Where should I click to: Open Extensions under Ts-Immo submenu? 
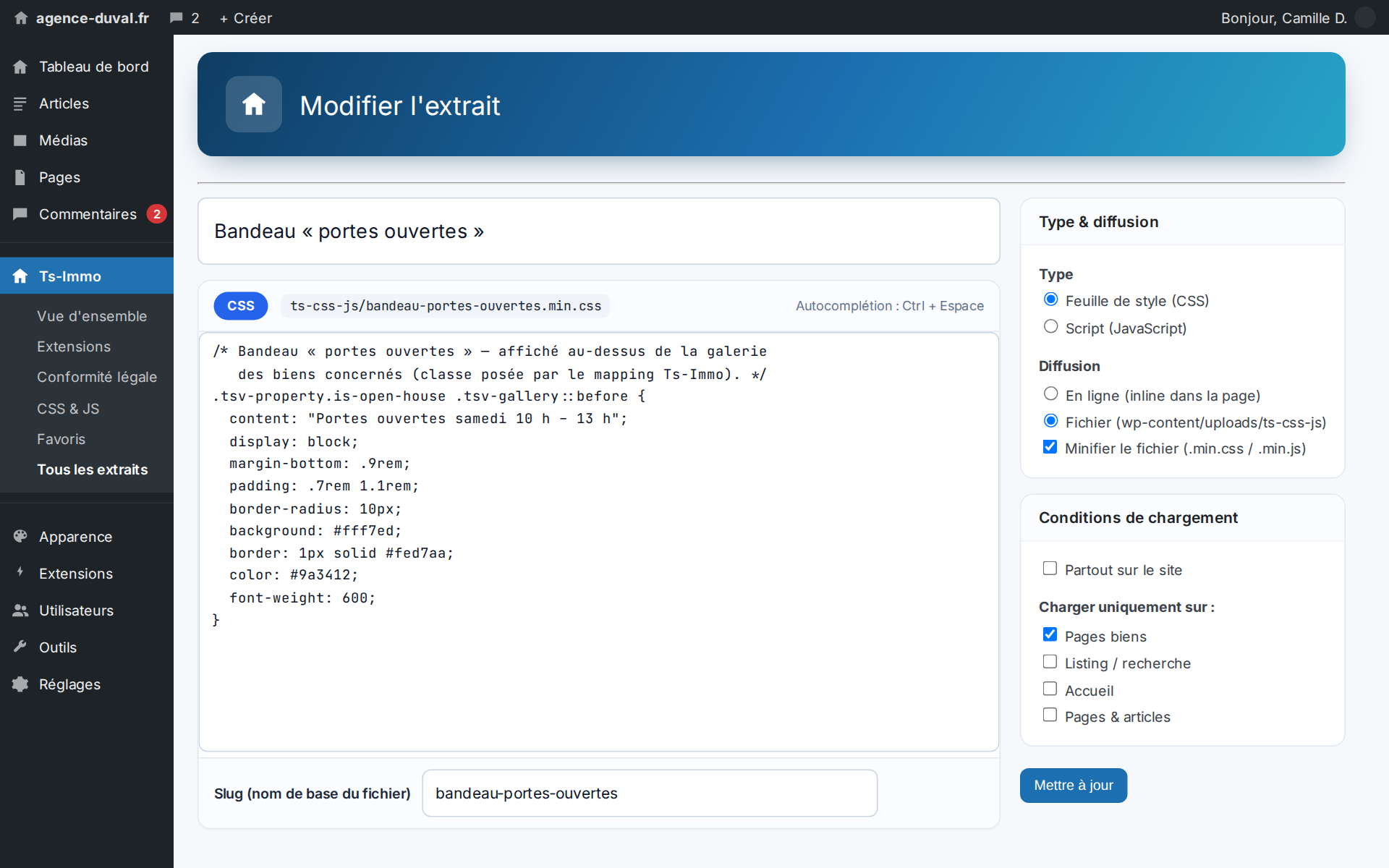point(74,346)
